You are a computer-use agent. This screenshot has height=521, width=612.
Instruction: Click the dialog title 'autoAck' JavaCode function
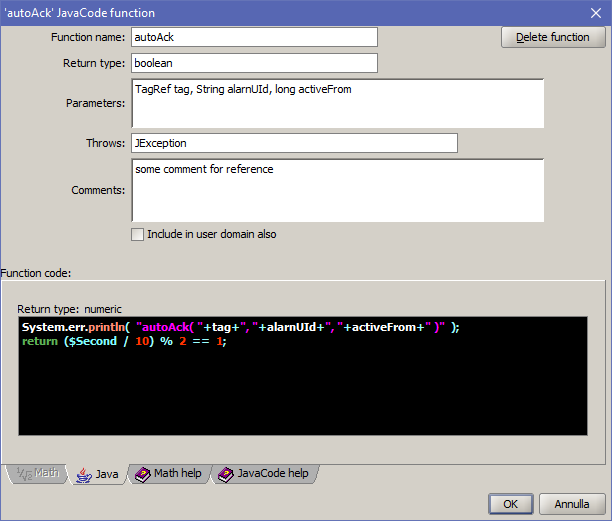80,13
